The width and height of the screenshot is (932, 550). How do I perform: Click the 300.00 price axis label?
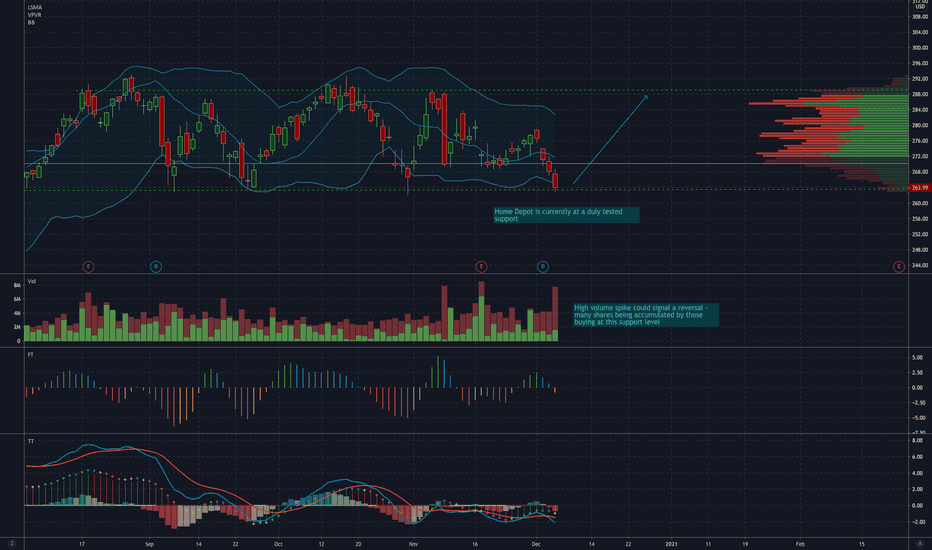click(x=920, y=48)
